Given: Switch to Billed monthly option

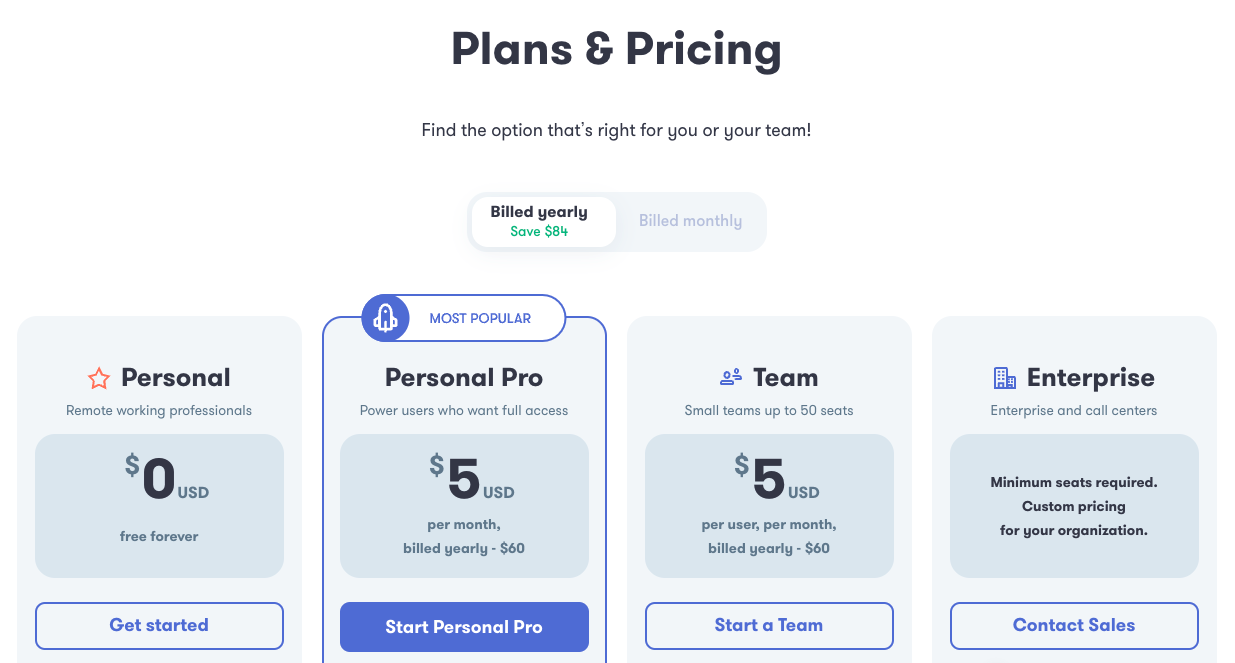Looking at the screenshot, I should click(691, 221).
